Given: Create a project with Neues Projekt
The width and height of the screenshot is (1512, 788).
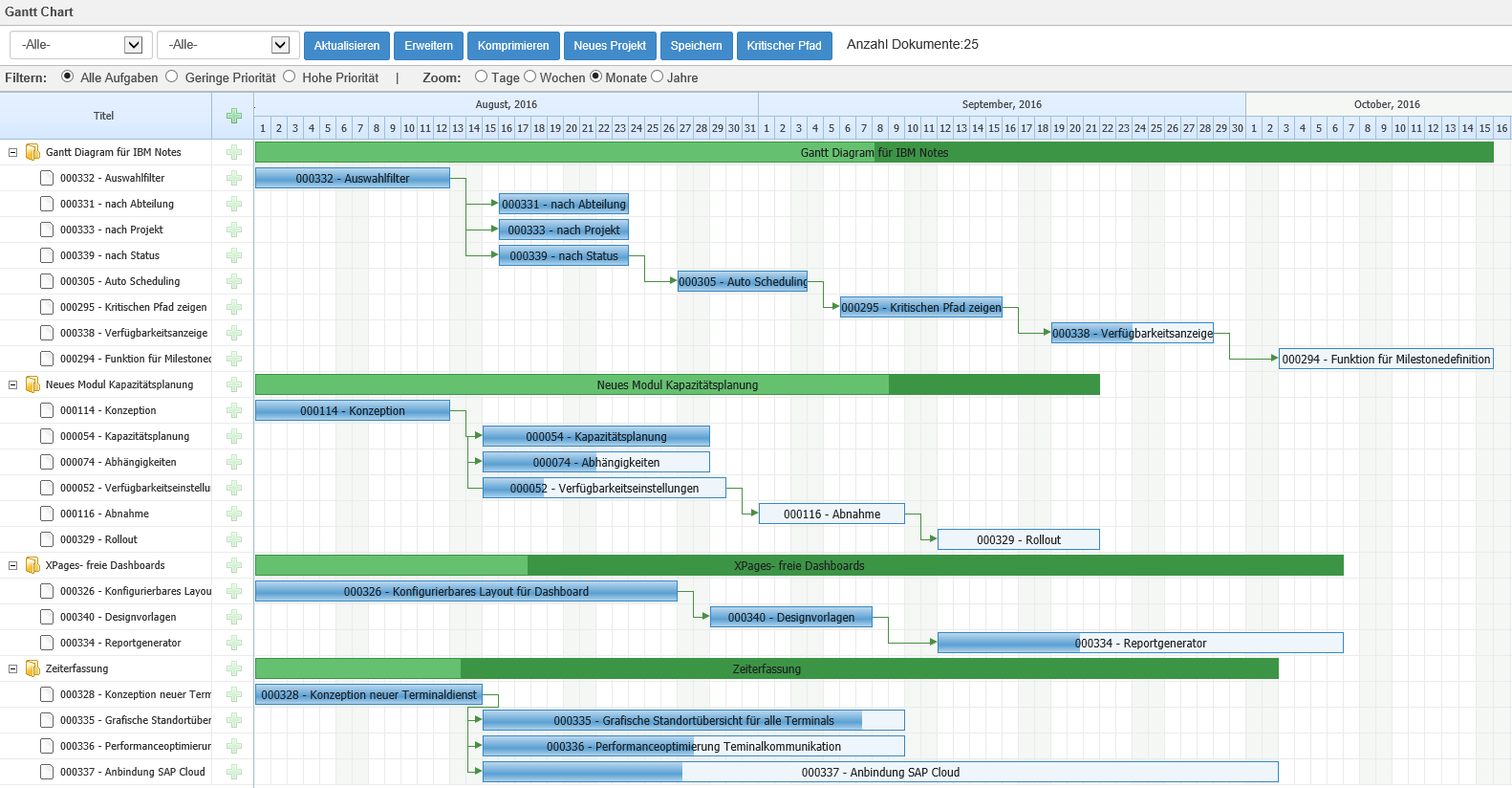Looking at the screenshot, I should click(x=610, y=46).
